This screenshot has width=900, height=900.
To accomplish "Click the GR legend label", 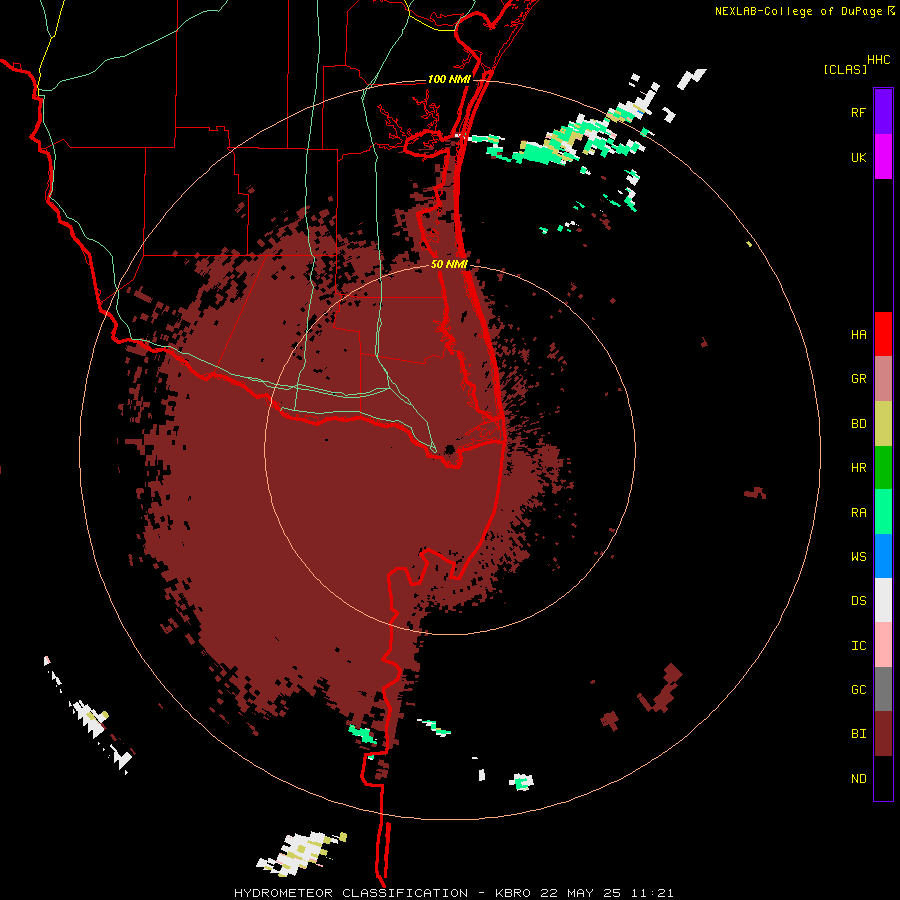I will 859,379.
